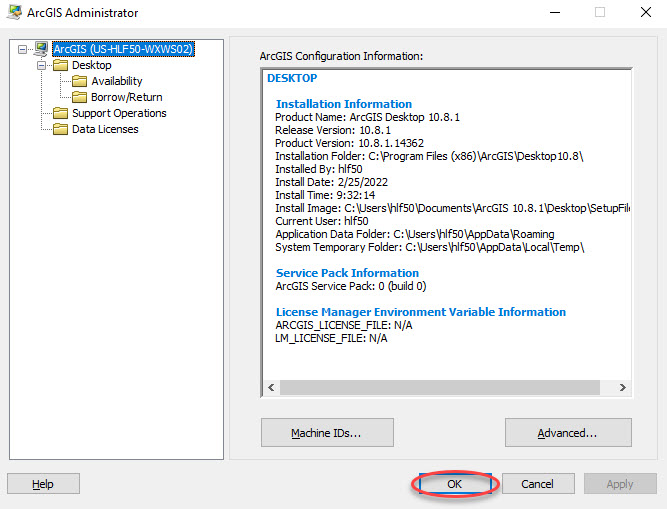The width and height of the screenshot is (667, 509).
Task: Click the ArcGIS Service Pack: 0 (build 0) line
Action: [x=351, y=286]
